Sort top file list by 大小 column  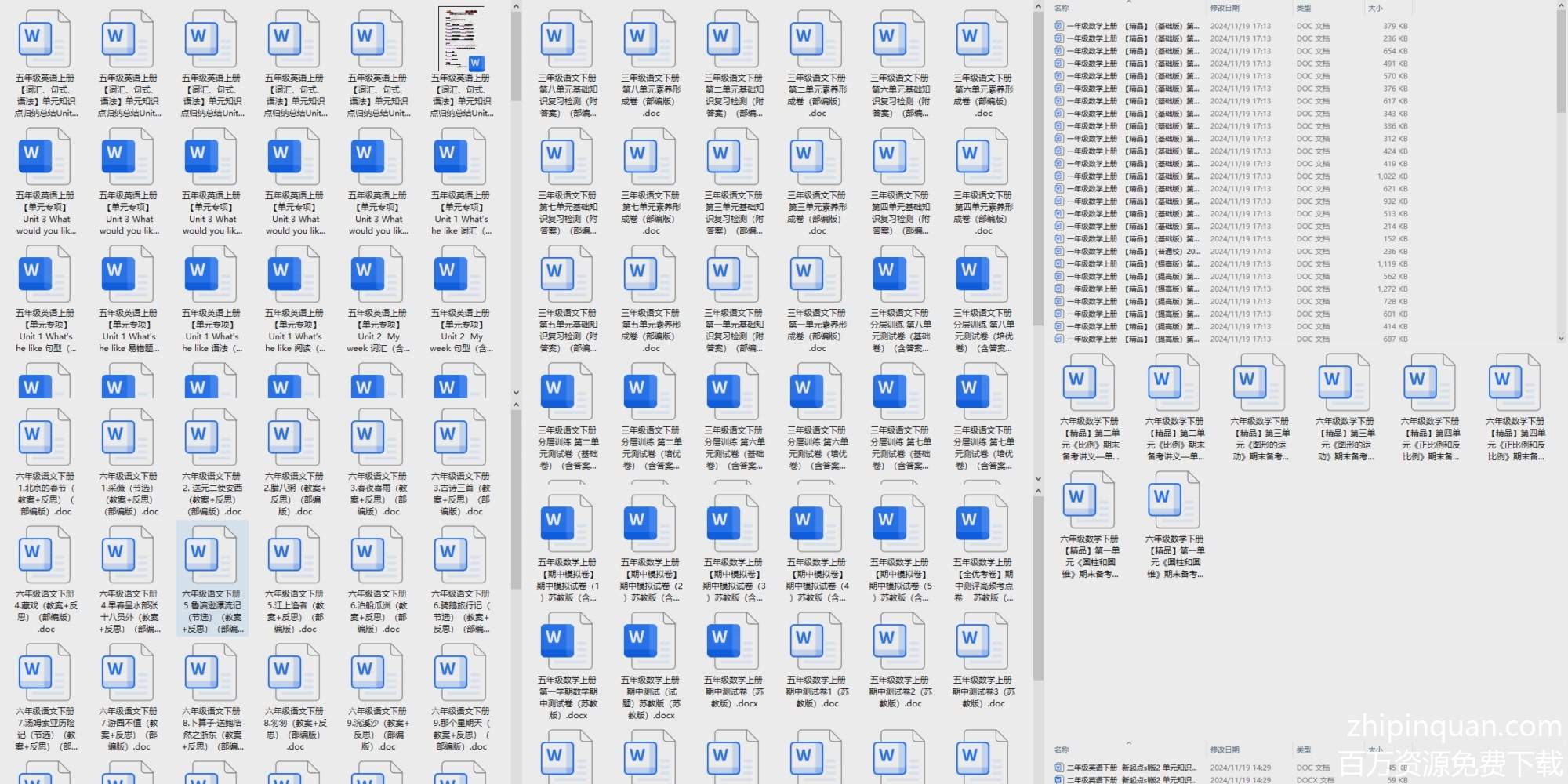(x=1375, y=8)
